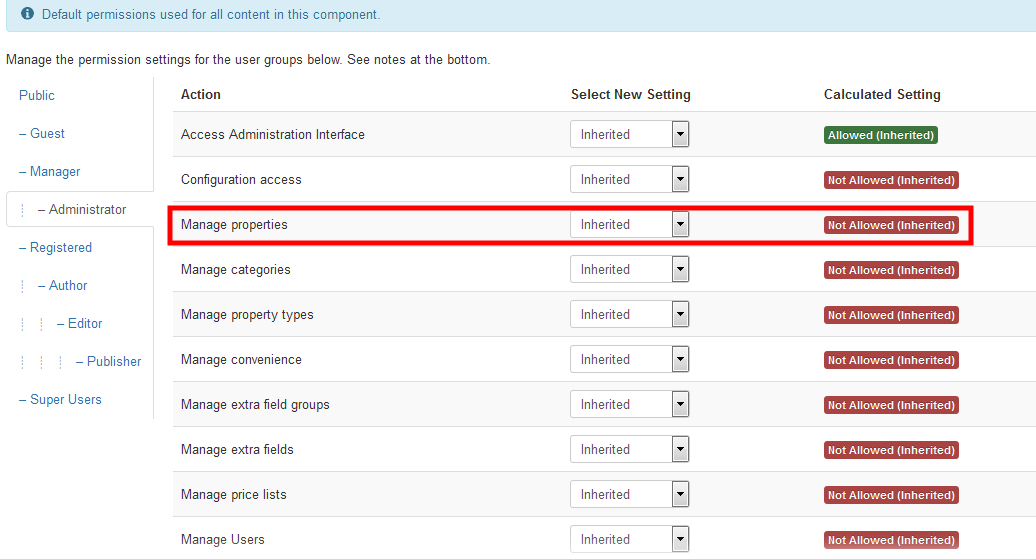Switch to the Manager group tab
Viewport: 1036px width, 559px height.
pos(50,172)
